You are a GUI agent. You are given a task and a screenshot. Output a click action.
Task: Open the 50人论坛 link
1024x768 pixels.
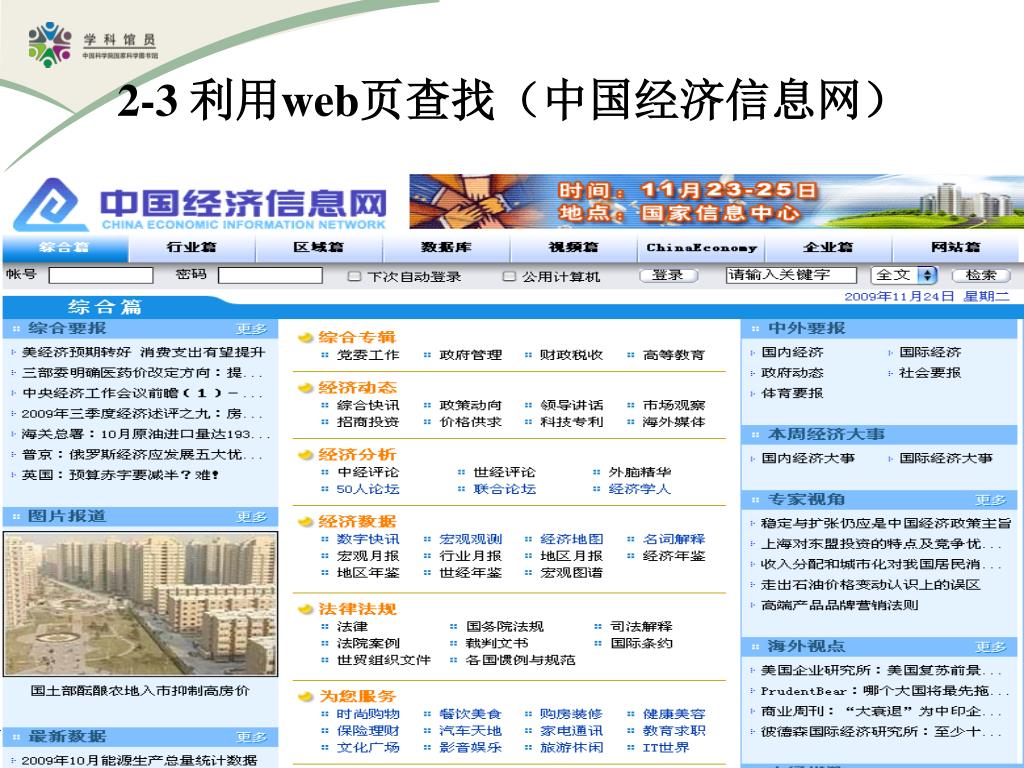click(368, 489)
